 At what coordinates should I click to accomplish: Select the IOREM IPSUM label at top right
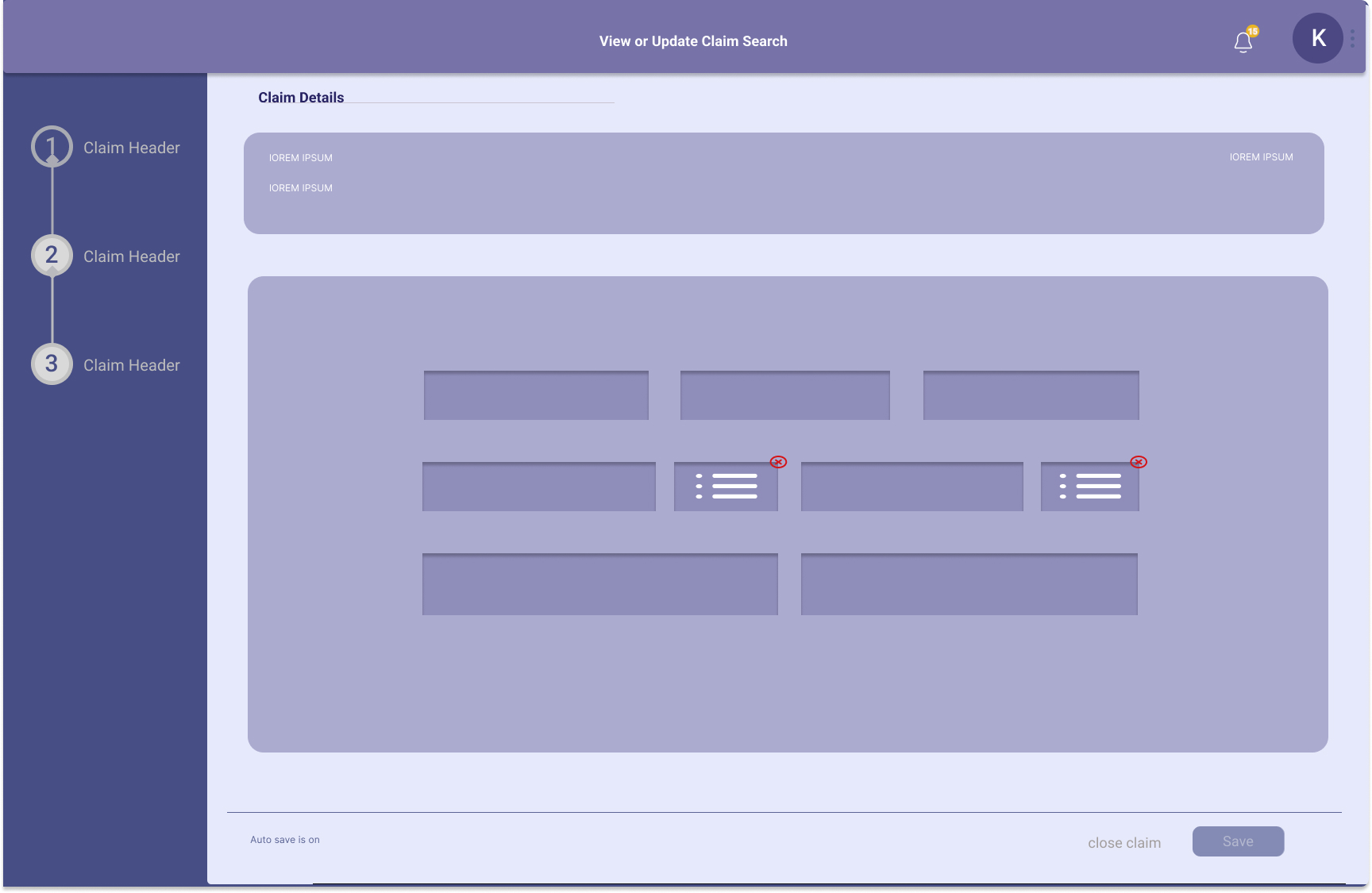point(1261,156)
